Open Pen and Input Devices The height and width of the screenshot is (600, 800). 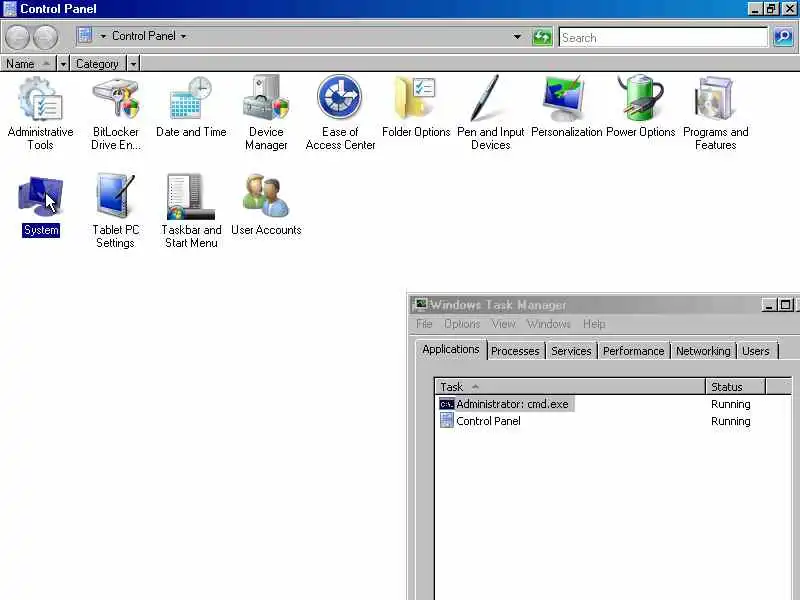tap(486, 98)
